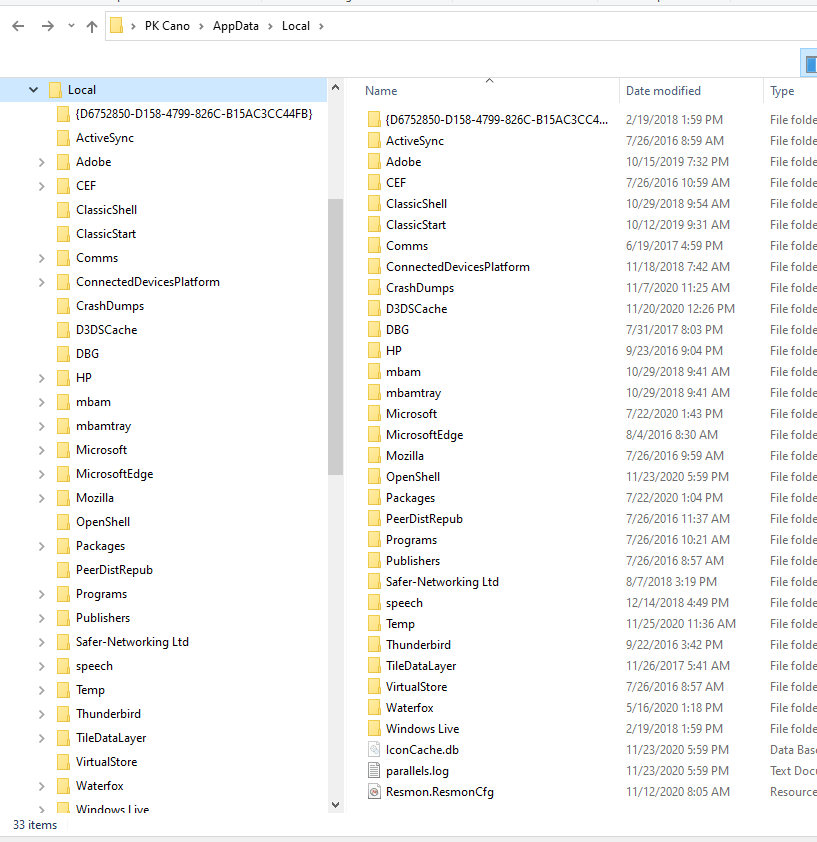Select Windows Live folder icon in file list
Image resolution: width=817 pixels, height=842 pixels.
coord(374,729)
